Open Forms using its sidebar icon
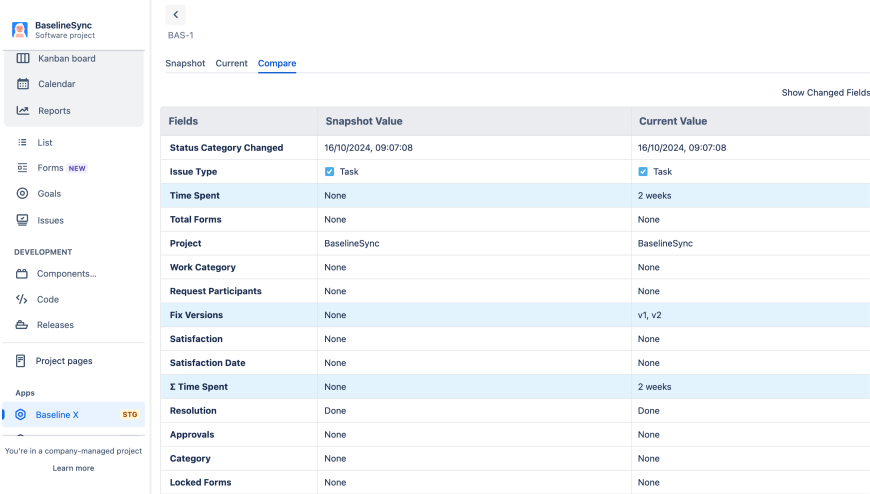Image resolution: width=870 pixels, height=494 pixels. pos(22,168)
